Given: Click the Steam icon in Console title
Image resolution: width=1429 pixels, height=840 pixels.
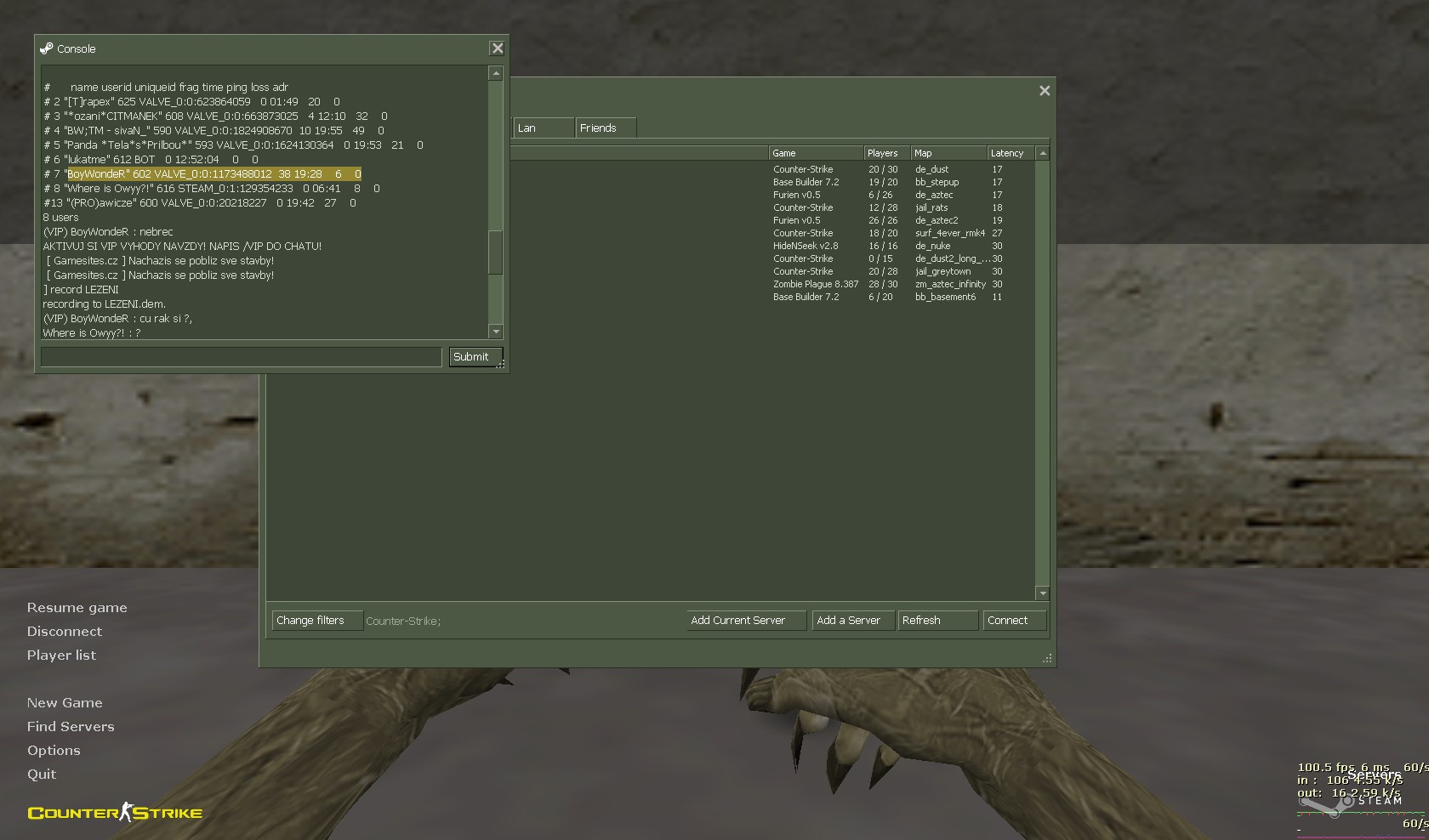Looking at the screenshot, I should point(47,48).
